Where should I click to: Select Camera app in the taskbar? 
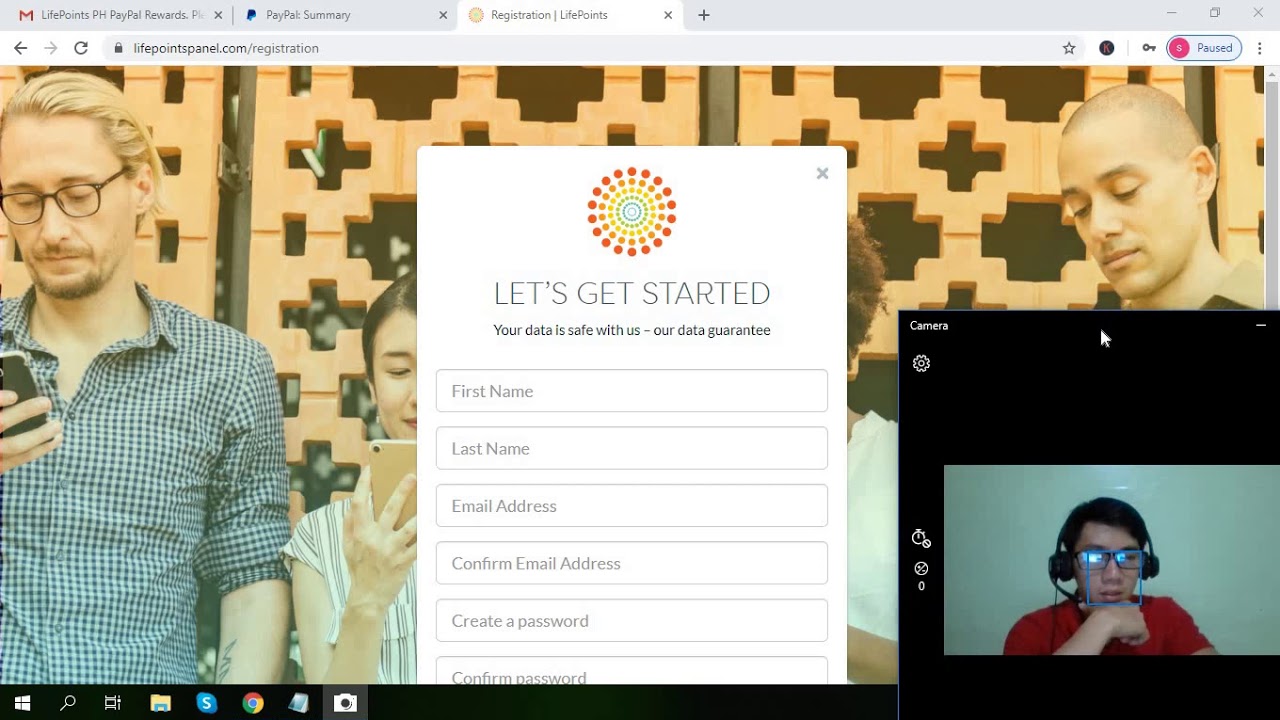click(x=345, y=703)
